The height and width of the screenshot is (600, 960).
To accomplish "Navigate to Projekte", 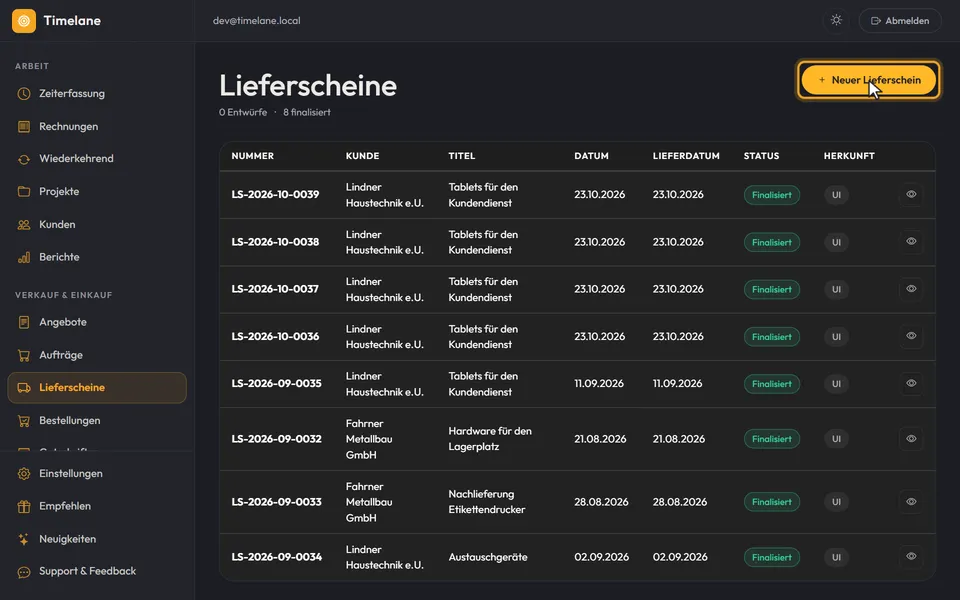I will click(x=97, y=191).
